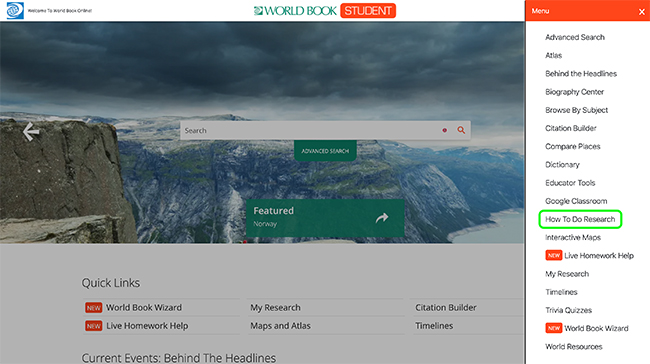This screenshot has height=364, width=650.
Task: Click the Menu panel title
Action: coord(540,11)
